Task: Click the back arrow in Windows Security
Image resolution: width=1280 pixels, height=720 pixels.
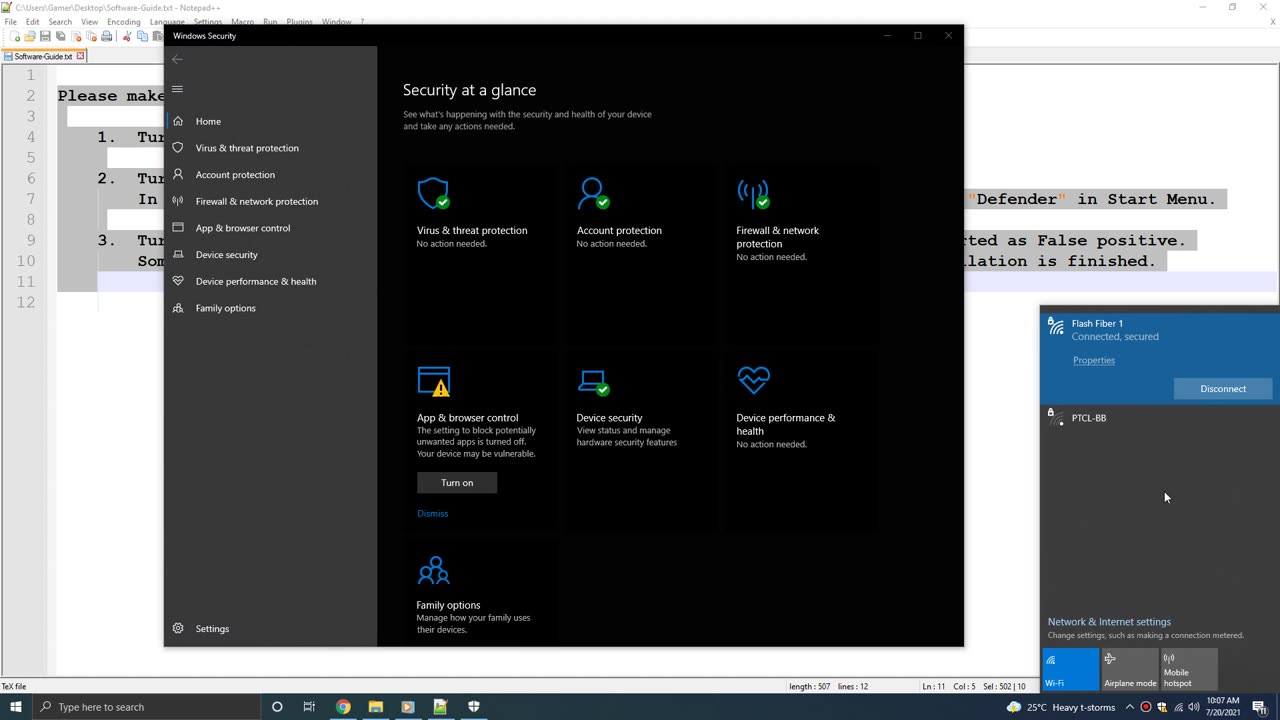Action: tap(177, 59)
